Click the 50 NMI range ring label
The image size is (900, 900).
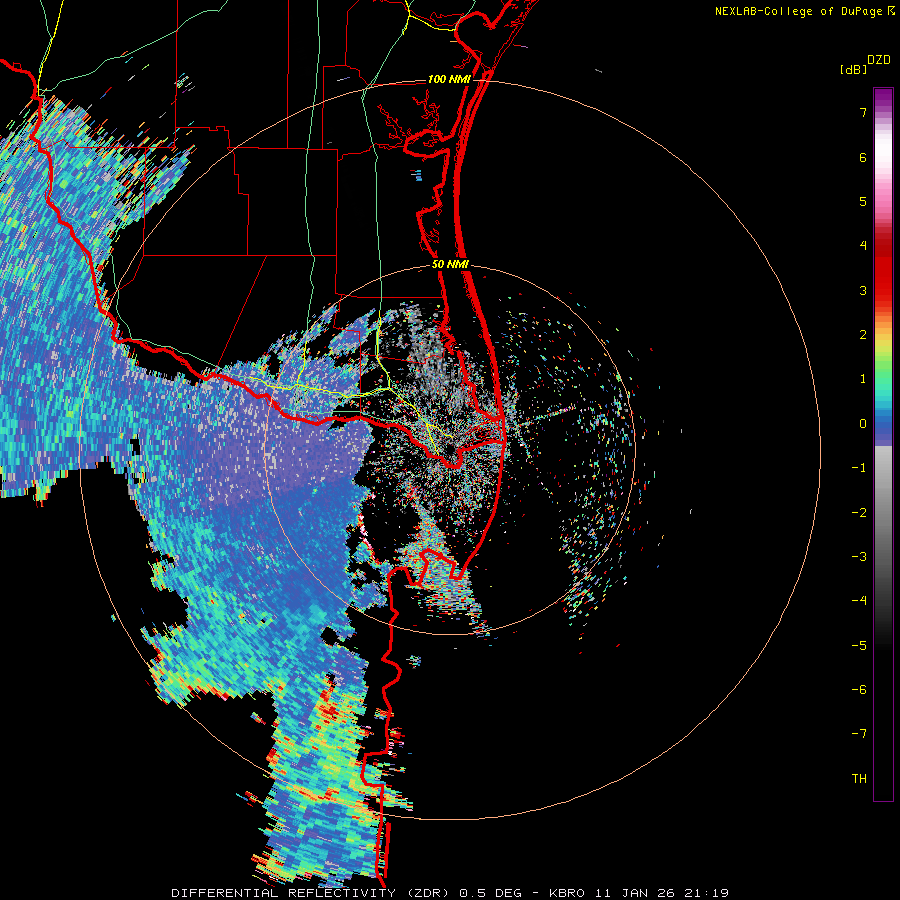click(450, 265)
